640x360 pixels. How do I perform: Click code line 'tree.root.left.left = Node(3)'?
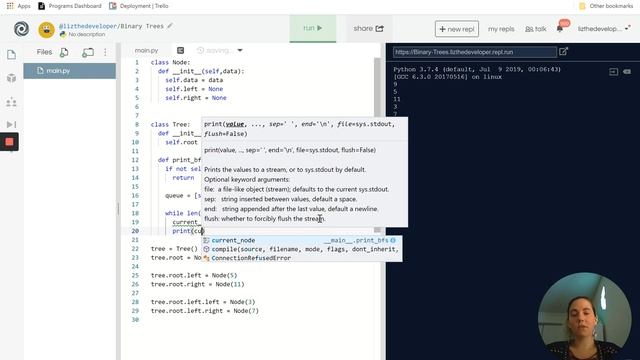coord(203,302)
